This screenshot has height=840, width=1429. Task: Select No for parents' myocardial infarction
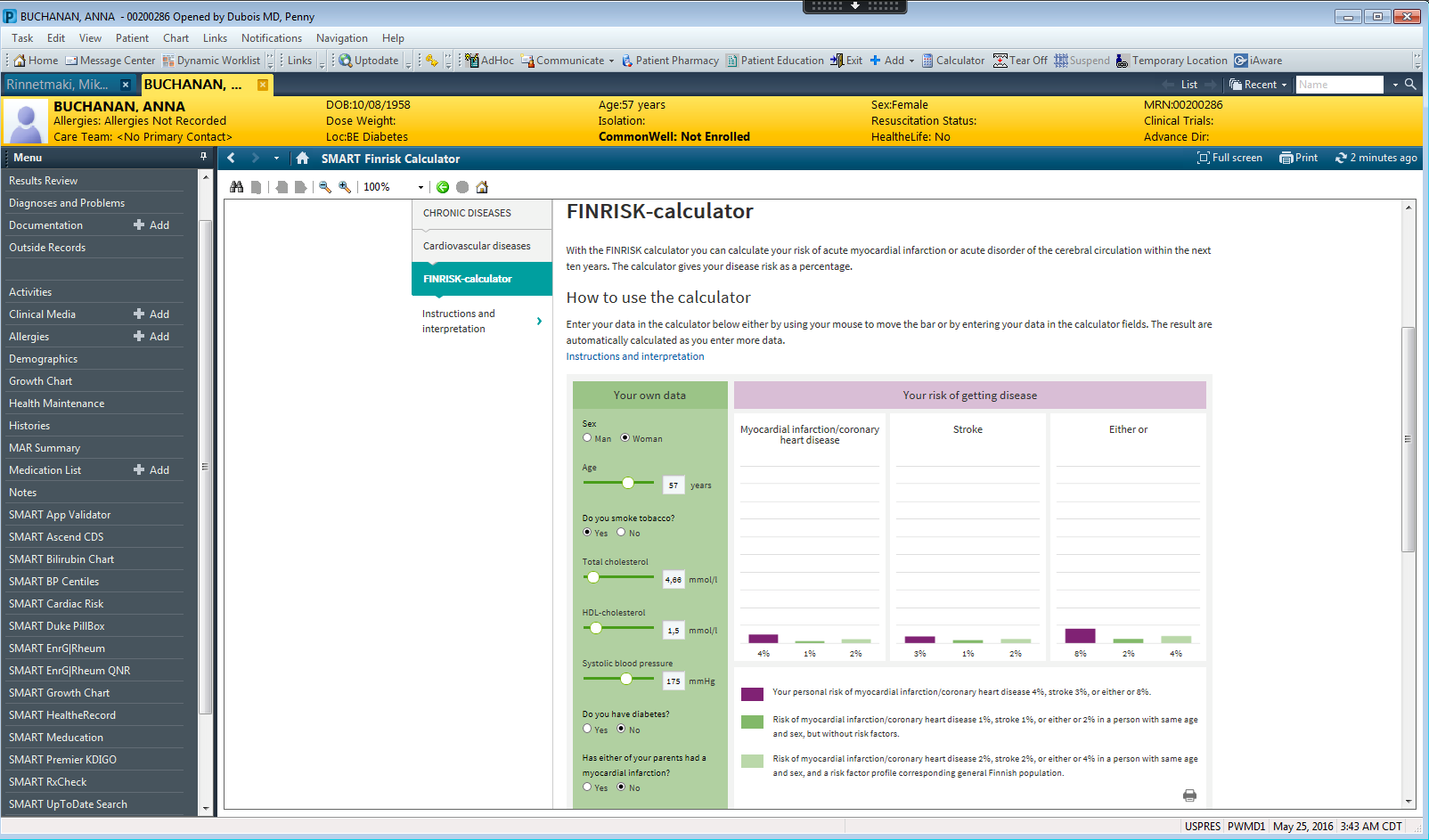(621, 787)
